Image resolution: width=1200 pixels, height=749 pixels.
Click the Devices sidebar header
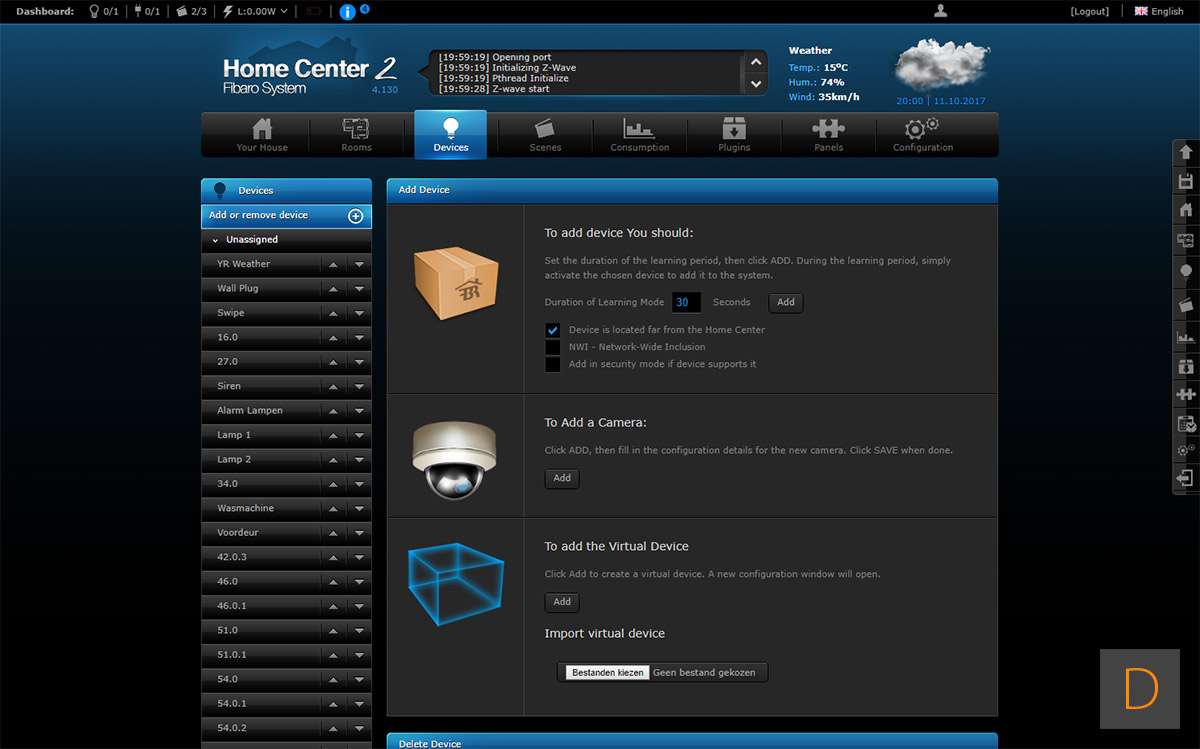click(286, 190)
